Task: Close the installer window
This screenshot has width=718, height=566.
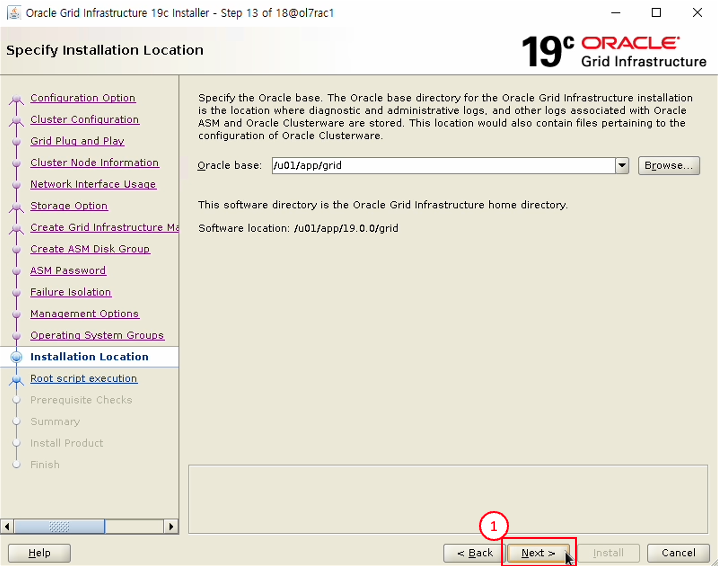Action: tap(697, 13)
